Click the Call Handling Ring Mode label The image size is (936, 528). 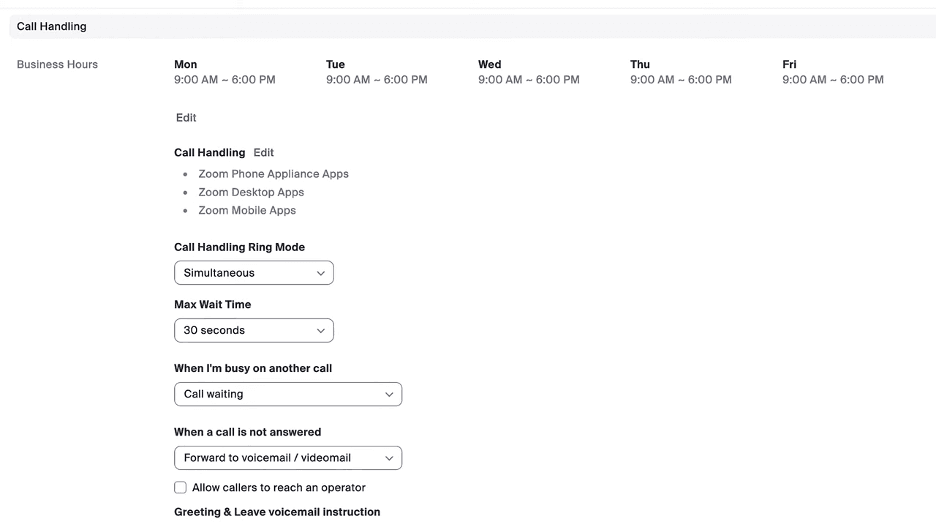pos(239,247)
